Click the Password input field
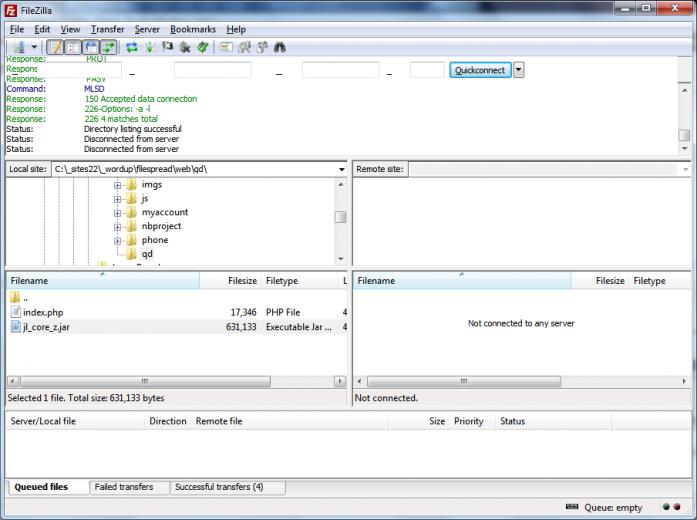The height and width of the screenshot is (520, 697). (x=340, y=70)
